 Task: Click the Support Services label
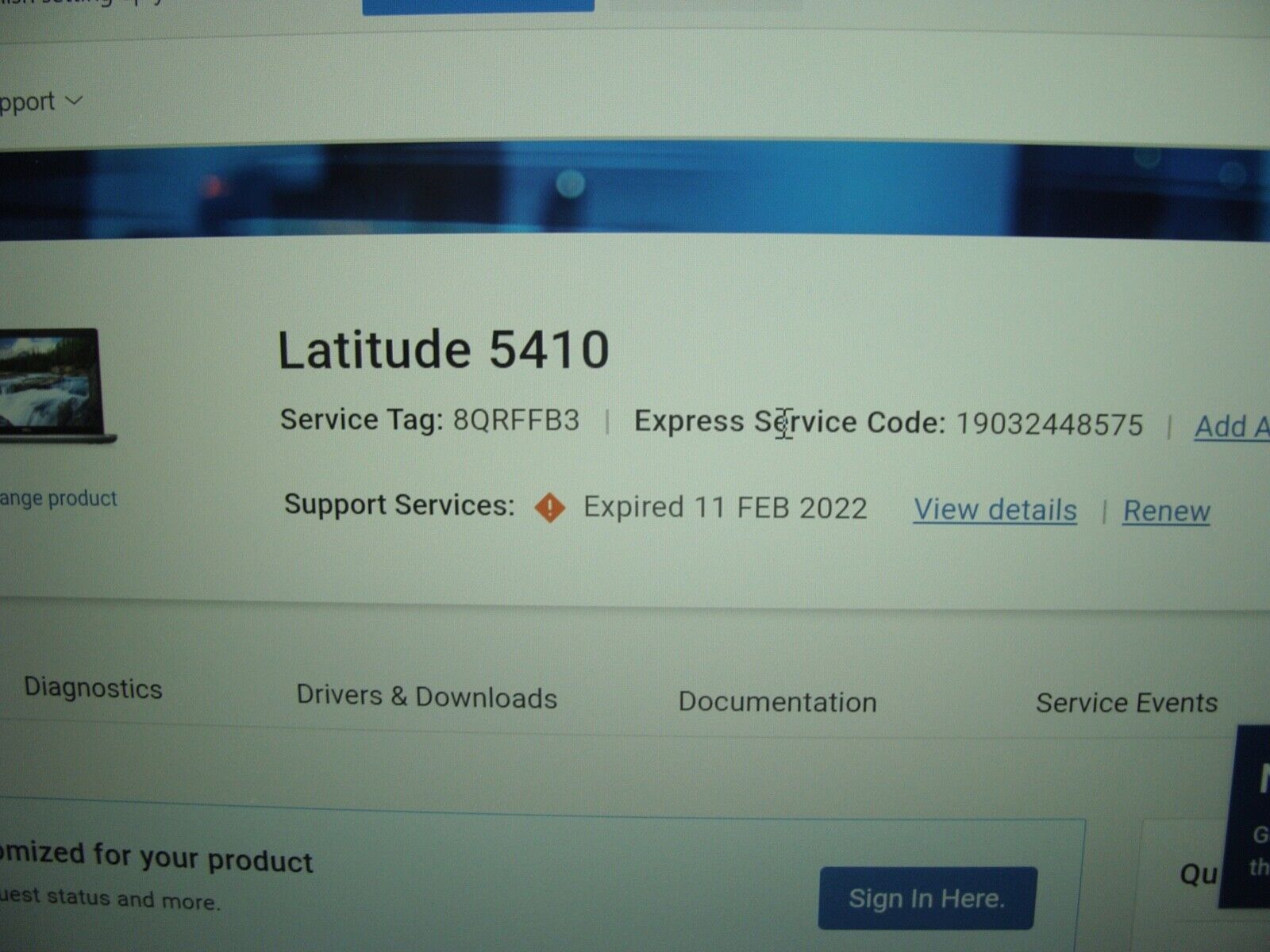coord(399,505)
